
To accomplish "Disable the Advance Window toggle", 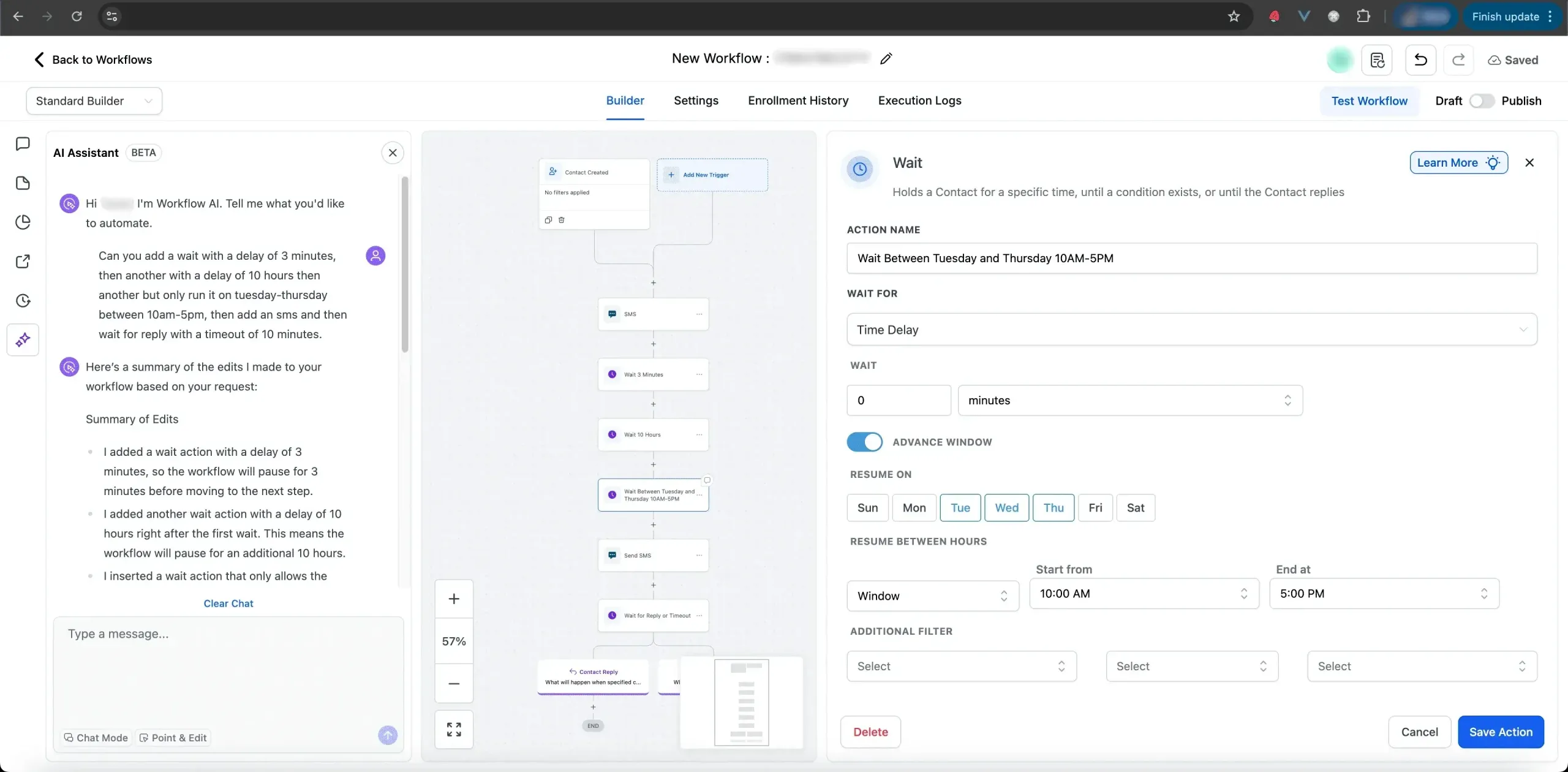I will 864,441.
